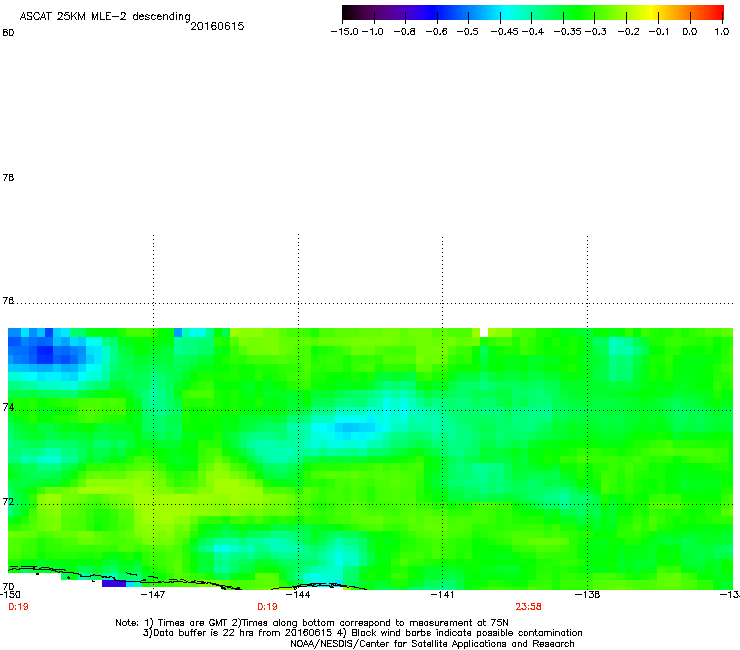740x650 pixels.
Task: Click the color bar label "-0.5"
Action: click(468, 32)
